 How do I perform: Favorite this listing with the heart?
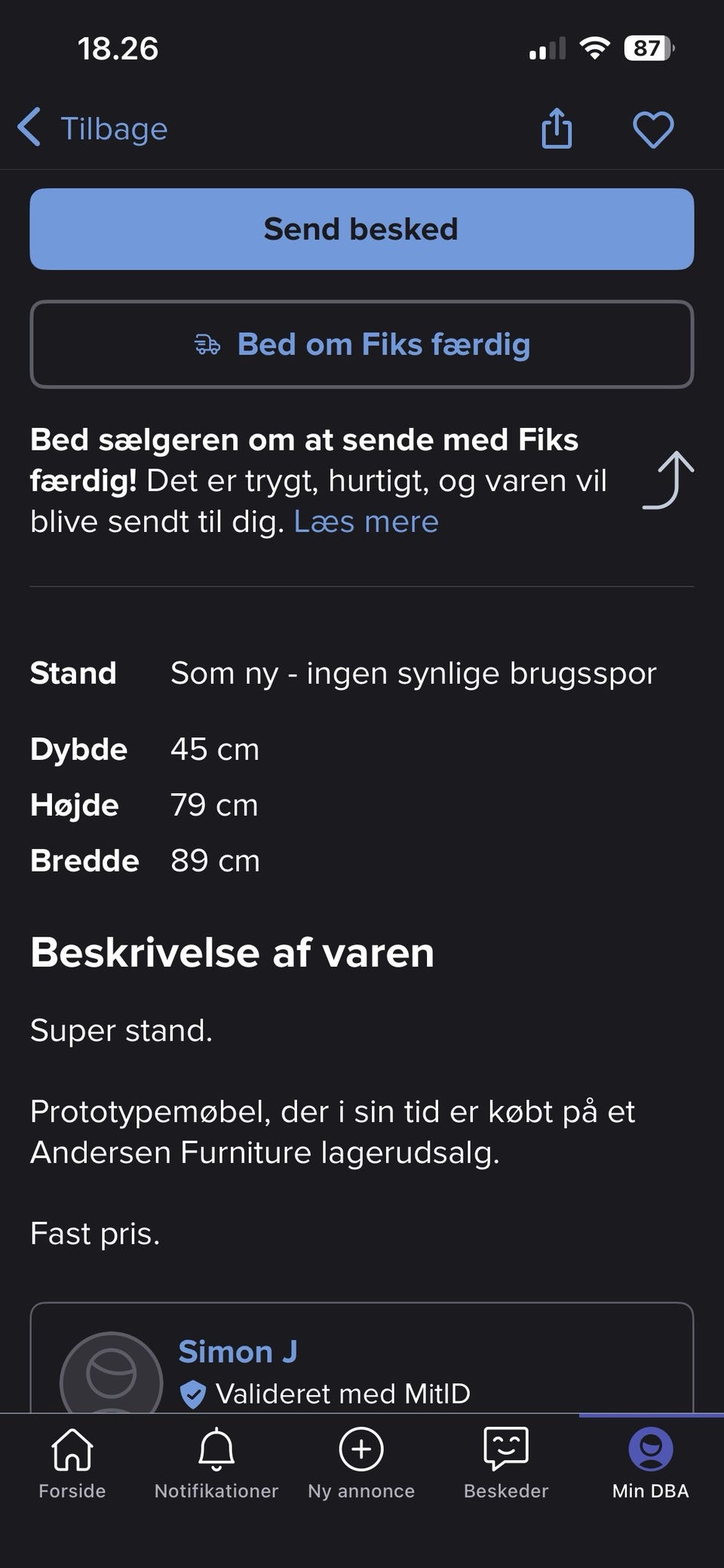(652, 129)
